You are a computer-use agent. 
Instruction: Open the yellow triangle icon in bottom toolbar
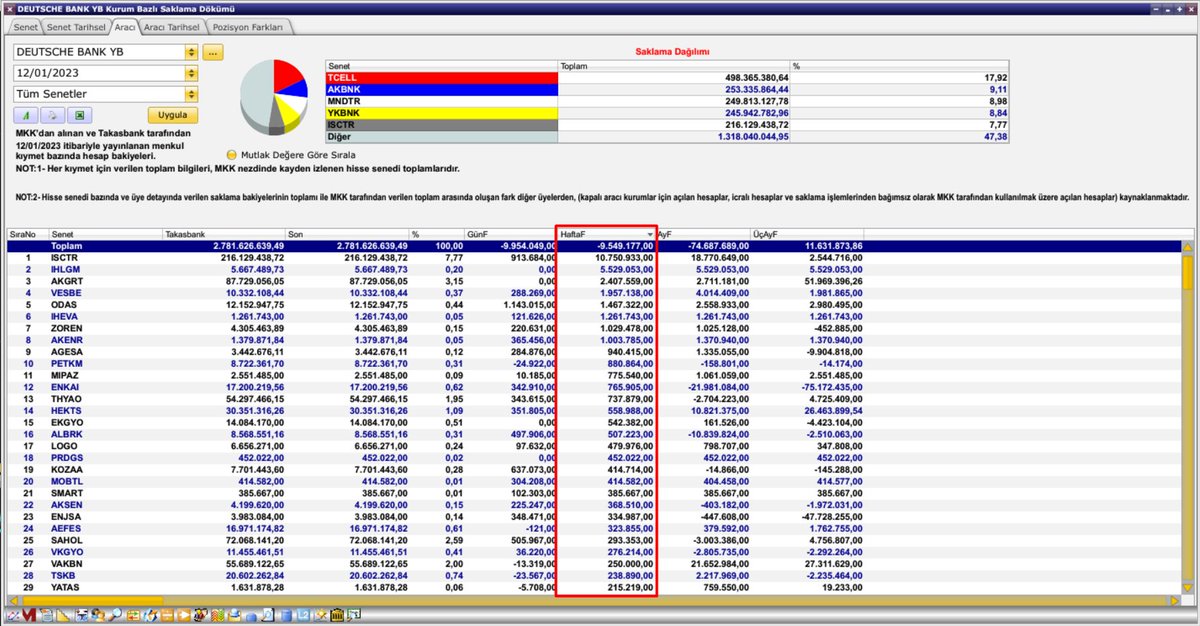pos(62,615)
